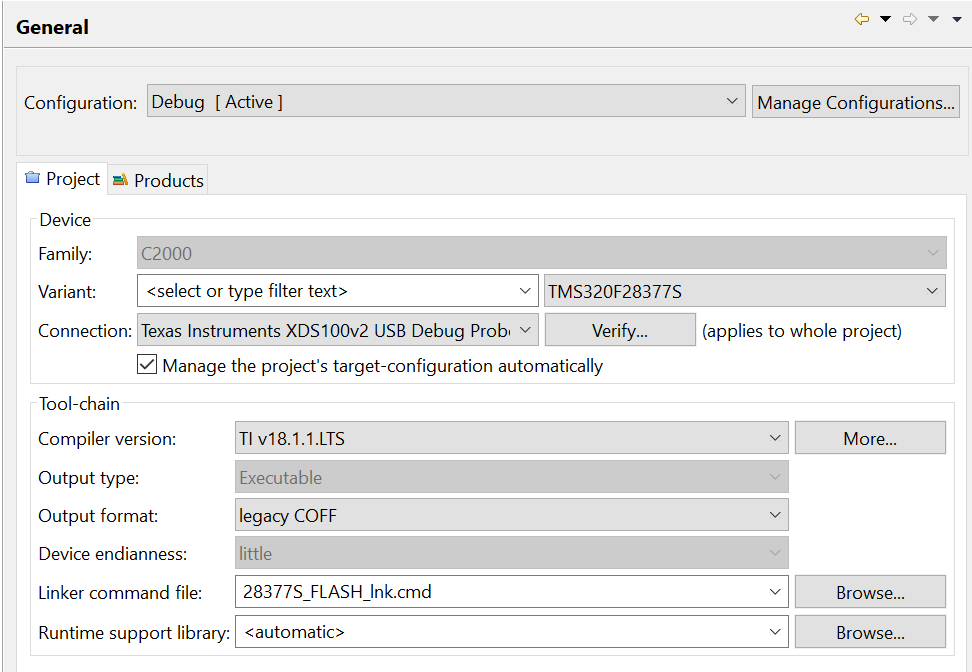Click the grey forward navigation arrow
This screenshot has height=672, width=972.
910,19
